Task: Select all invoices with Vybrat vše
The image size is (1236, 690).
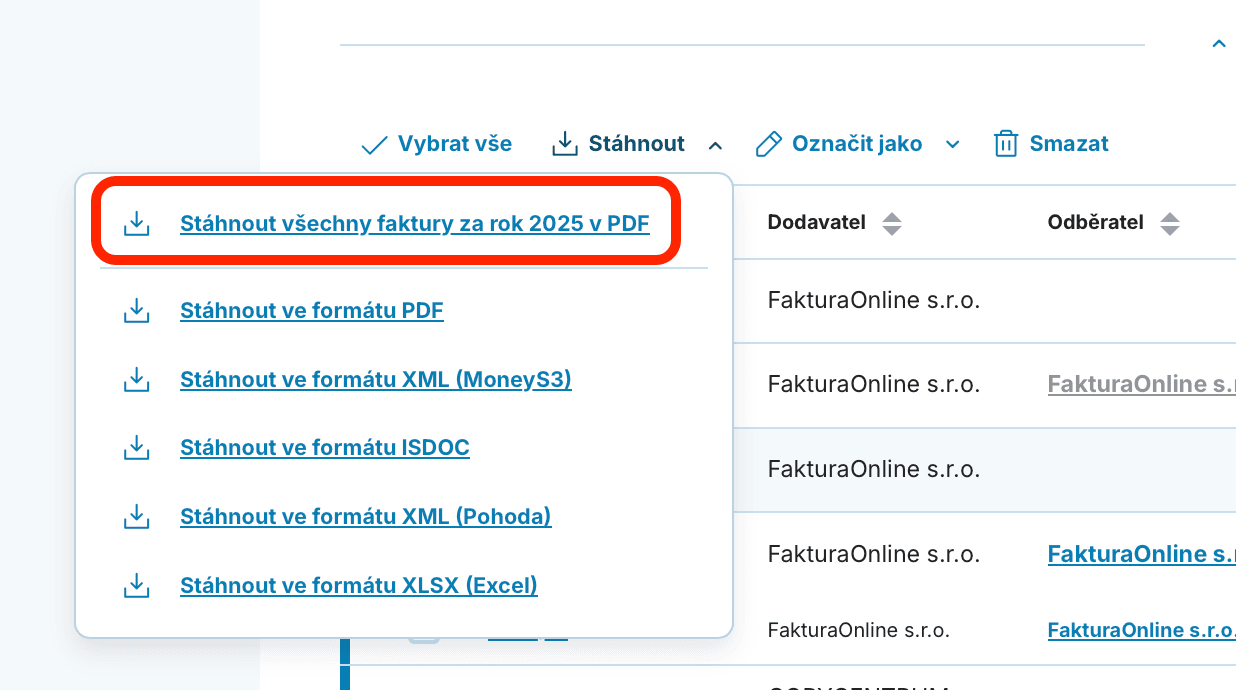Action: [x=455, y=144]
